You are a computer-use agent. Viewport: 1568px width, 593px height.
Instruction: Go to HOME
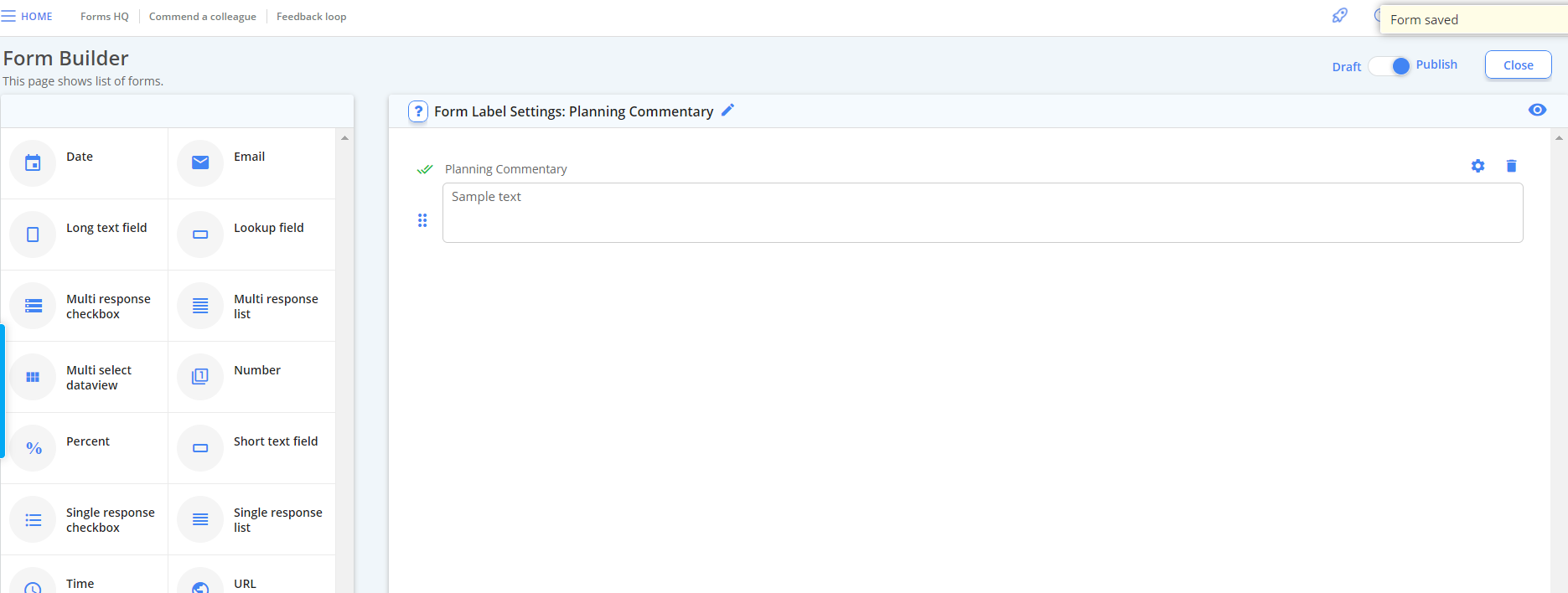(x=37, y=17)
